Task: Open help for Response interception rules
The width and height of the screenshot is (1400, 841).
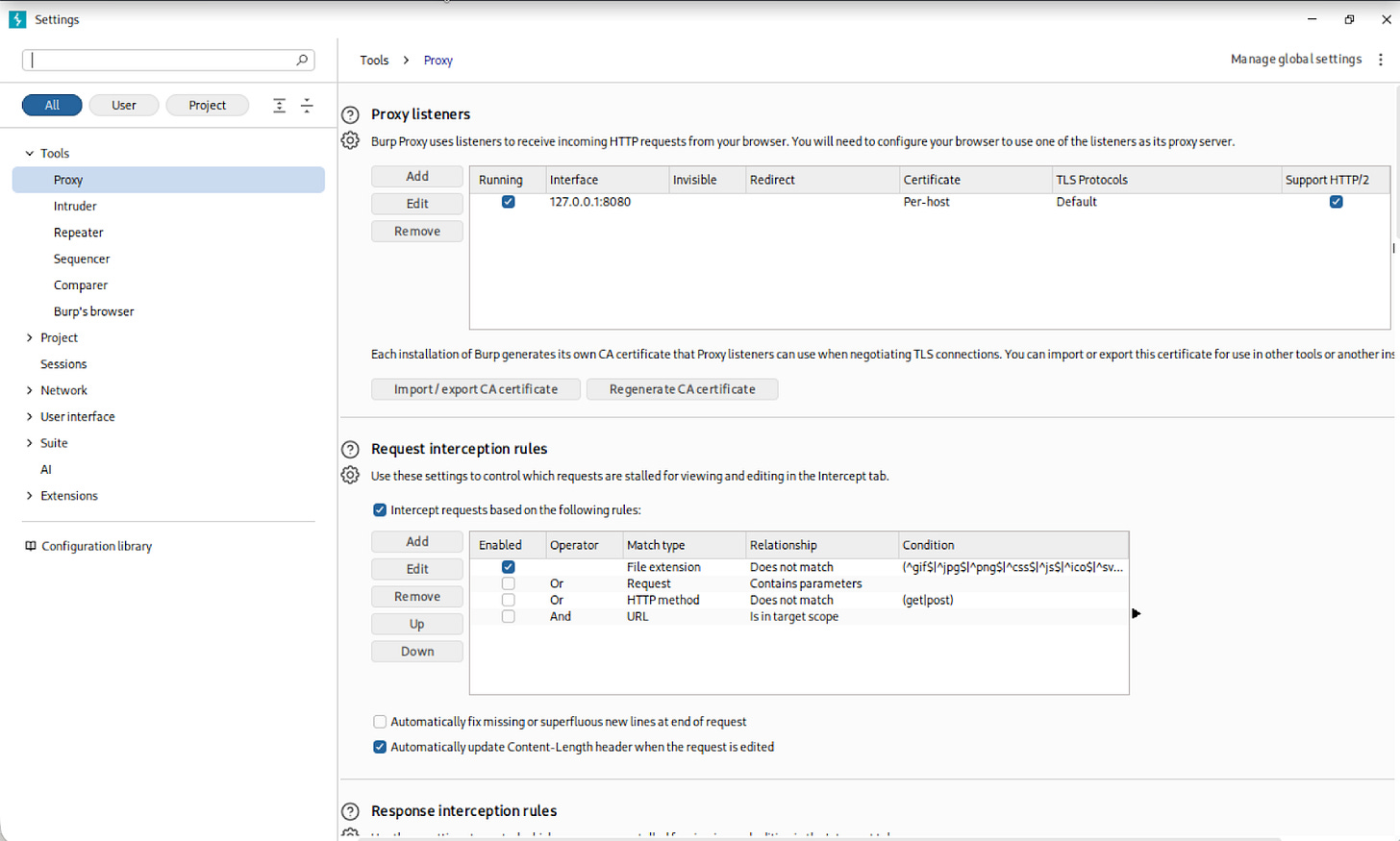Action: tap(351, 811)
